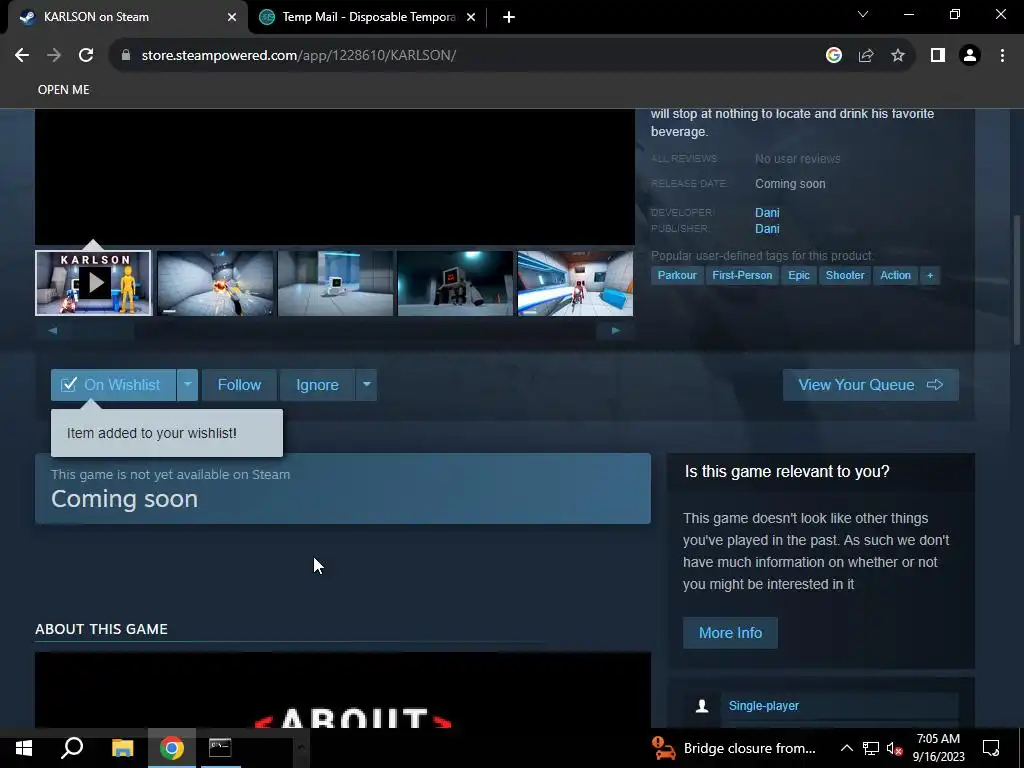Toggle the On Wishlist checkbox button
The height and width of the screenshot is (768, 1024).
coord(113,385)
